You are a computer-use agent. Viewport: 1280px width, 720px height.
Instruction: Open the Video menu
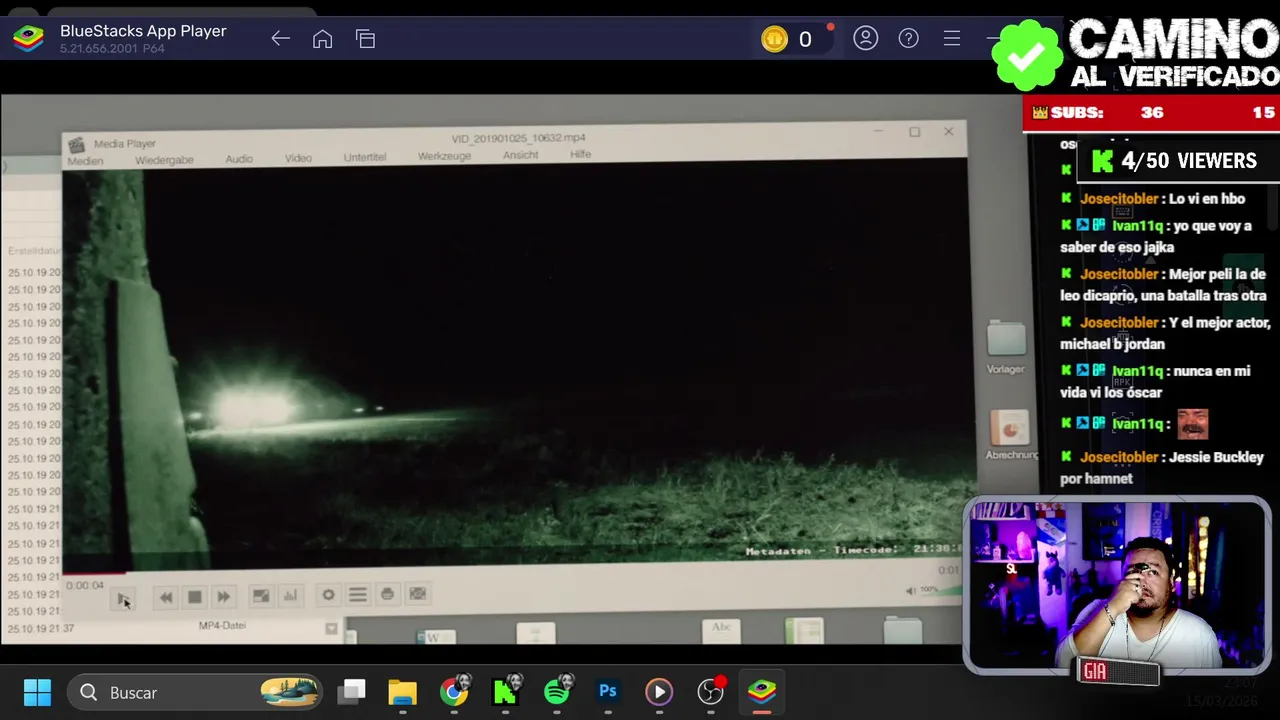[298, 158]
